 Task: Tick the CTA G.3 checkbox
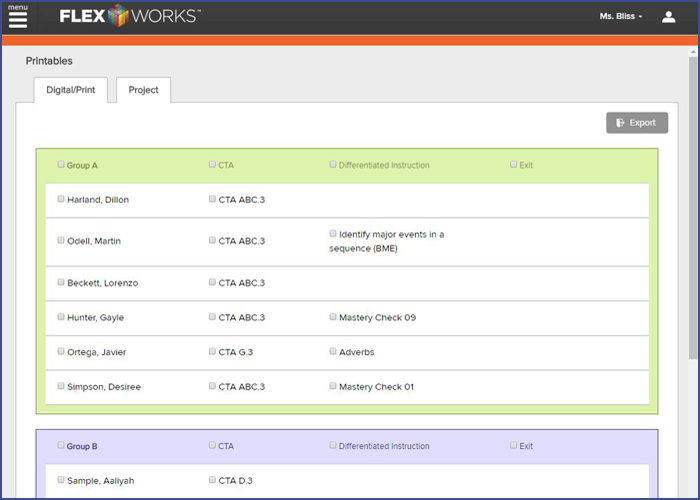[212, 351]
